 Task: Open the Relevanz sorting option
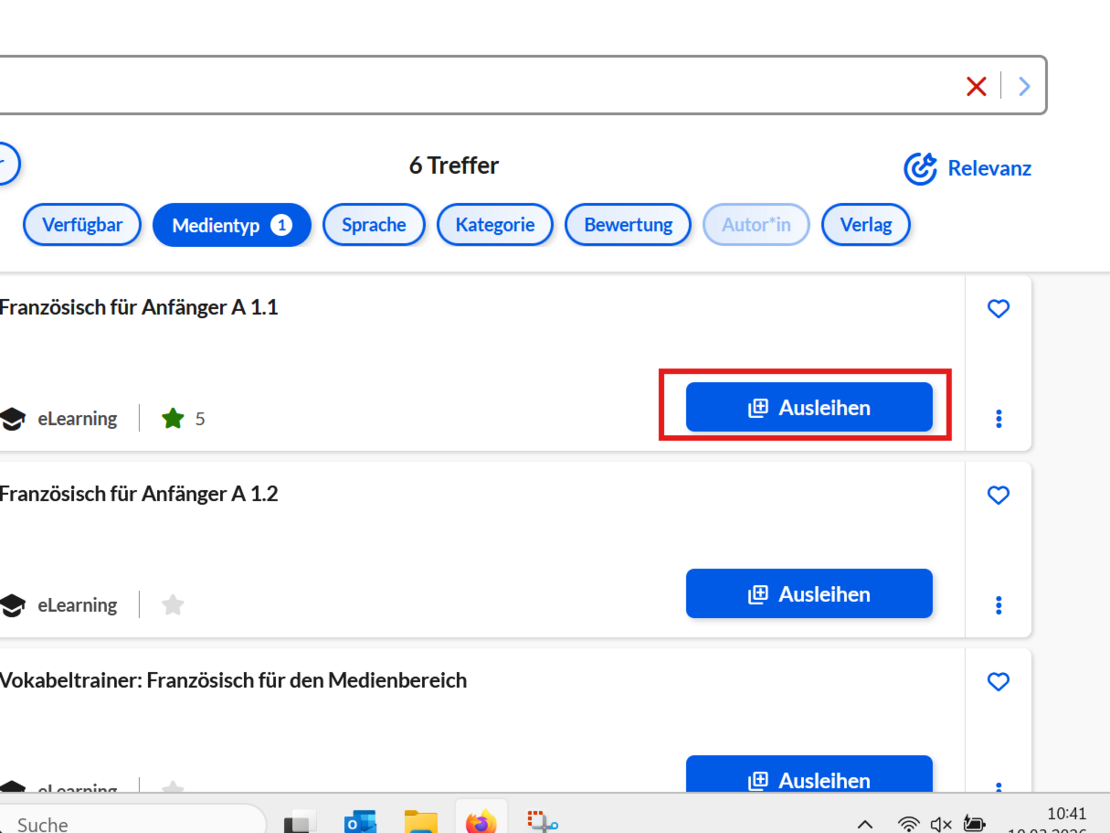(x=968, y=169)
